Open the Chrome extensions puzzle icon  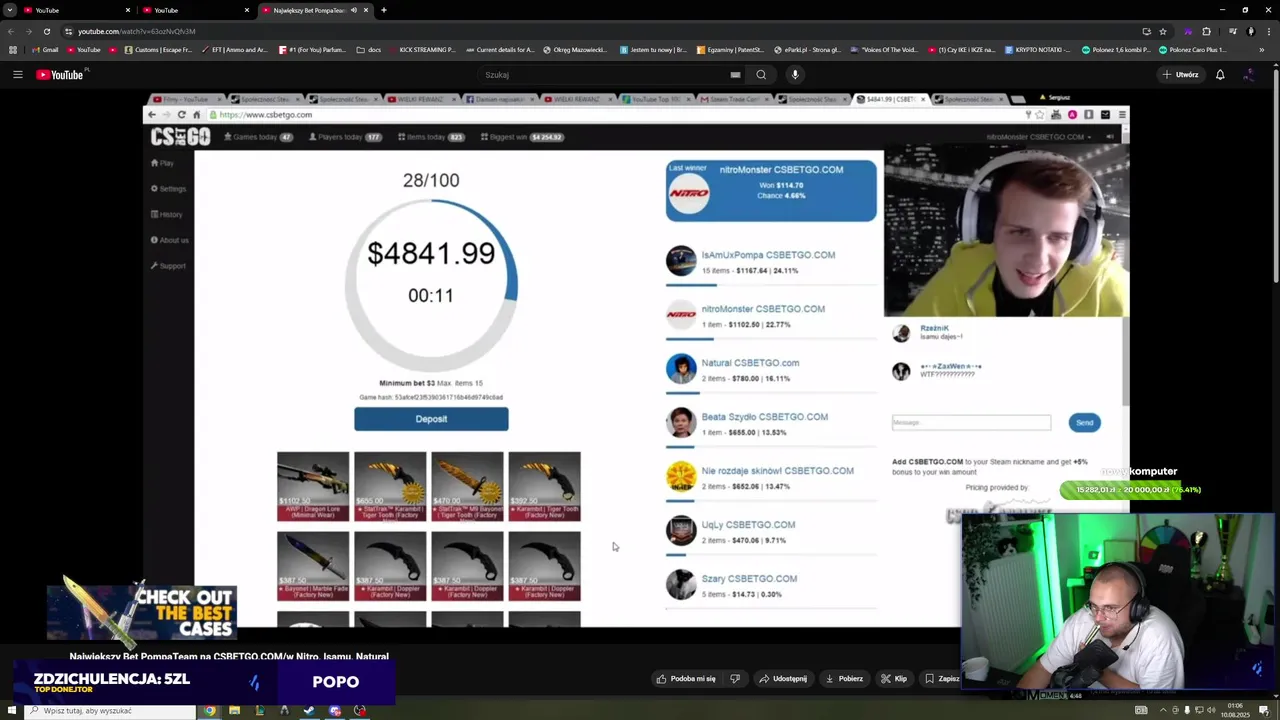tap(1206, 31)
